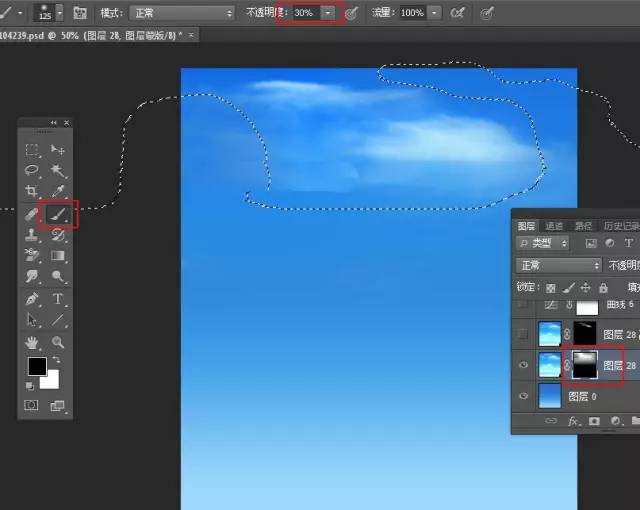The width and height of the screenshot is (640, 510).
Task: Select the Magic Wand tool
Action: 58,171
